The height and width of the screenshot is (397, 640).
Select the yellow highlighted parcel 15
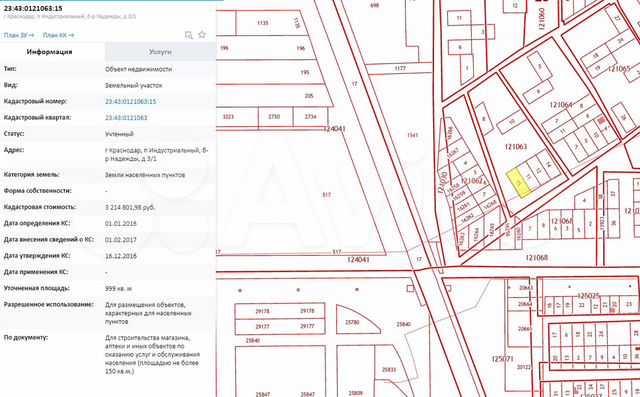click(x=518, y=184)
